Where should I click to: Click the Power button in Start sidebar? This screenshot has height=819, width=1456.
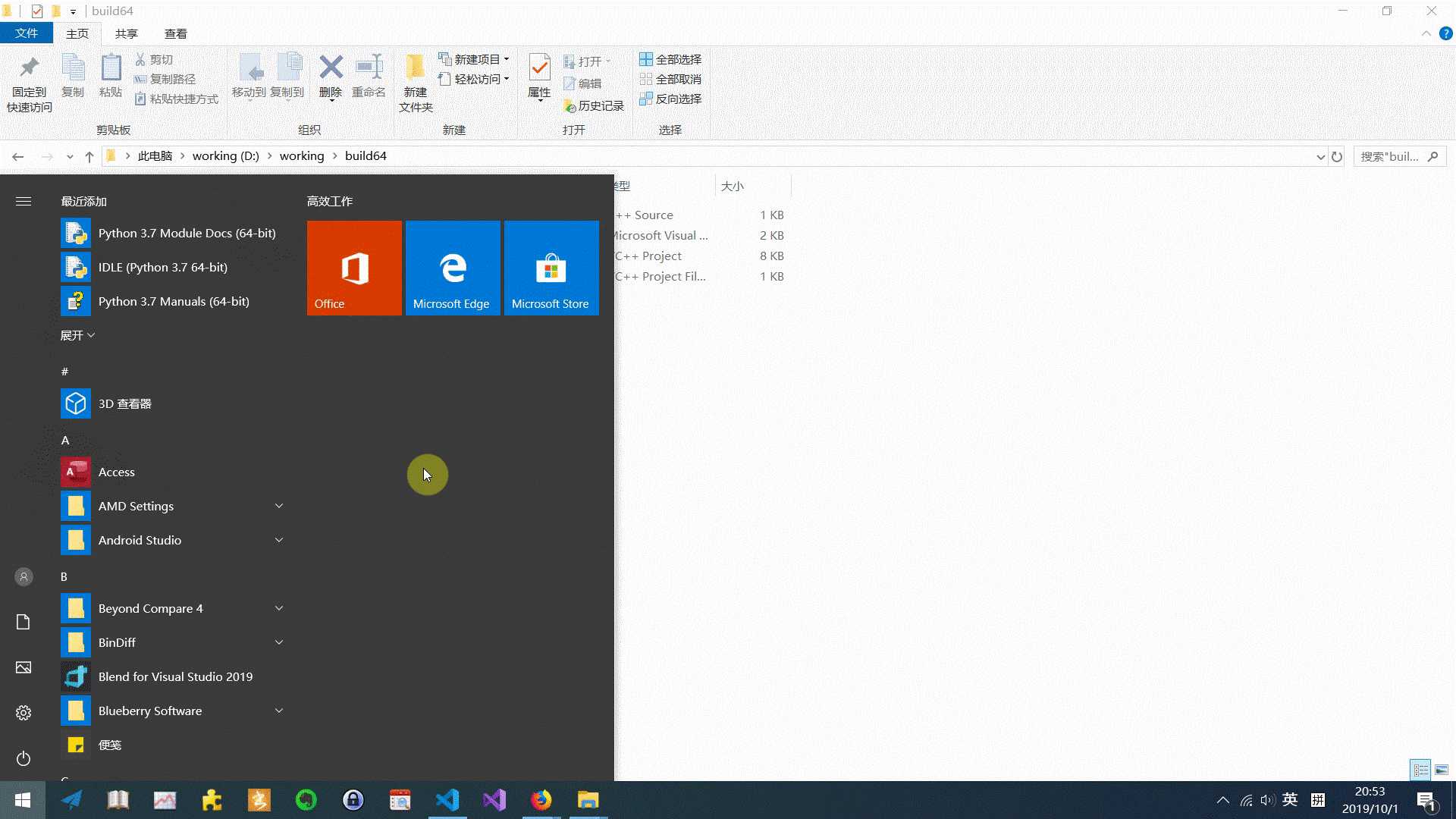point(24,758)
